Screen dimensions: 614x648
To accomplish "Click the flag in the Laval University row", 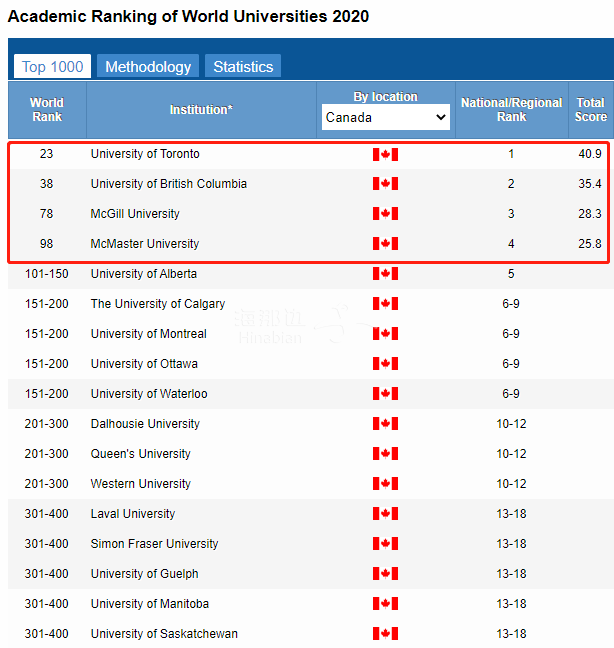I will [385, 514].
